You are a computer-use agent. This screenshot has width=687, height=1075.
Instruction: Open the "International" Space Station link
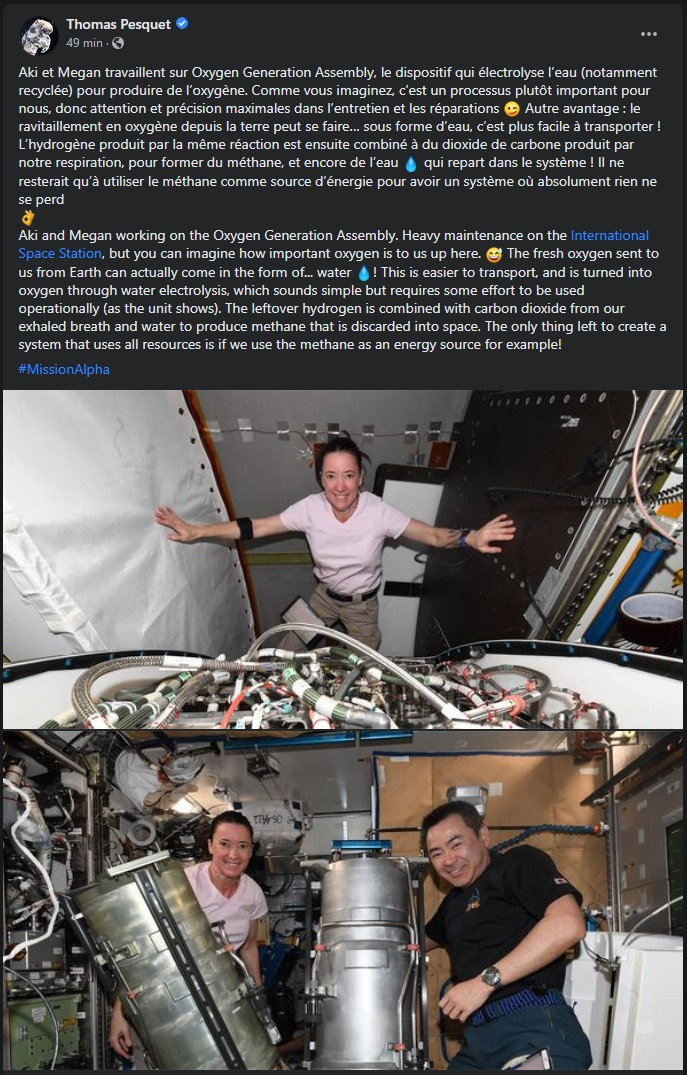610,236
